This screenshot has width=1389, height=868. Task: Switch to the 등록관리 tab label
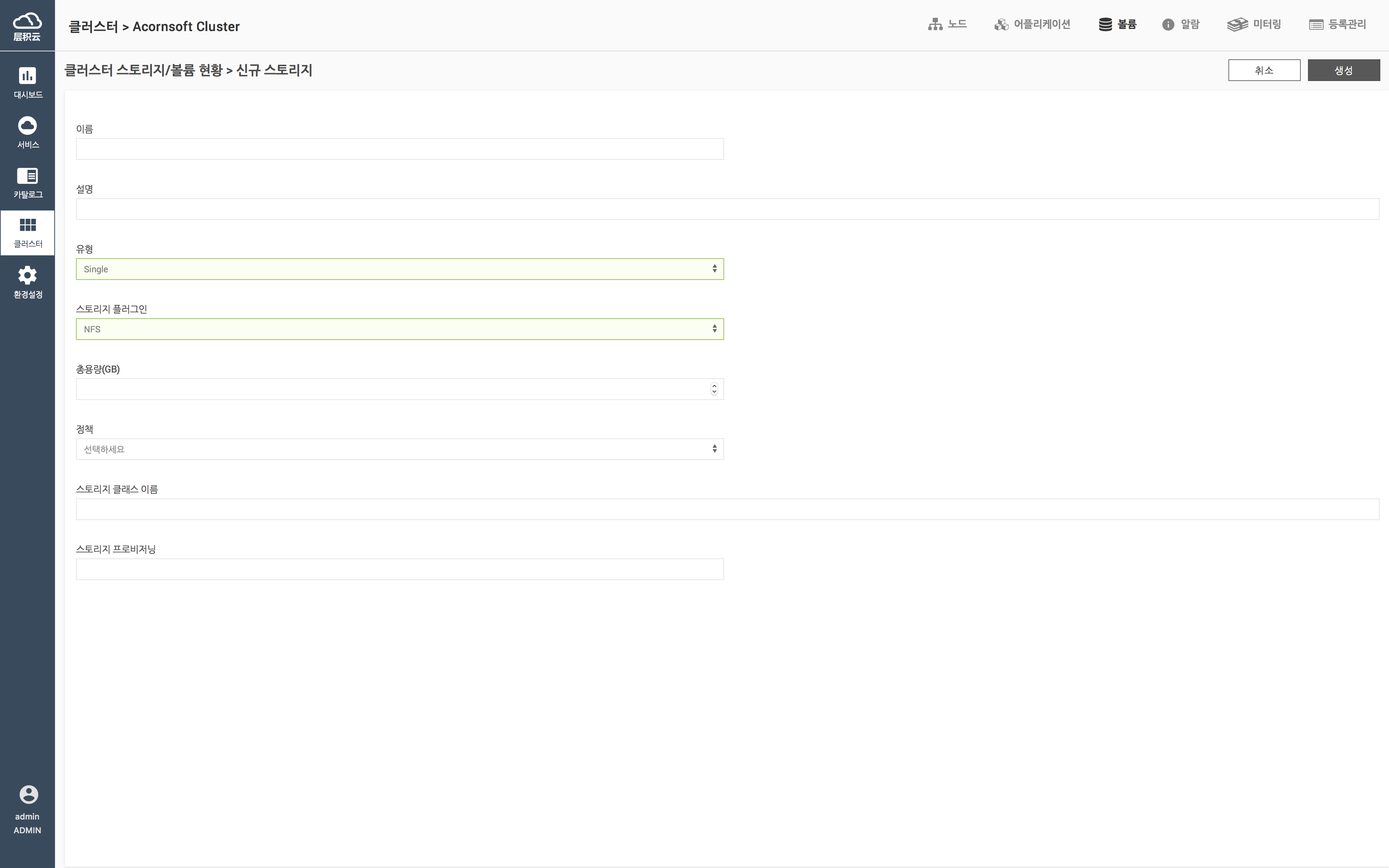tap(1347, 24)
